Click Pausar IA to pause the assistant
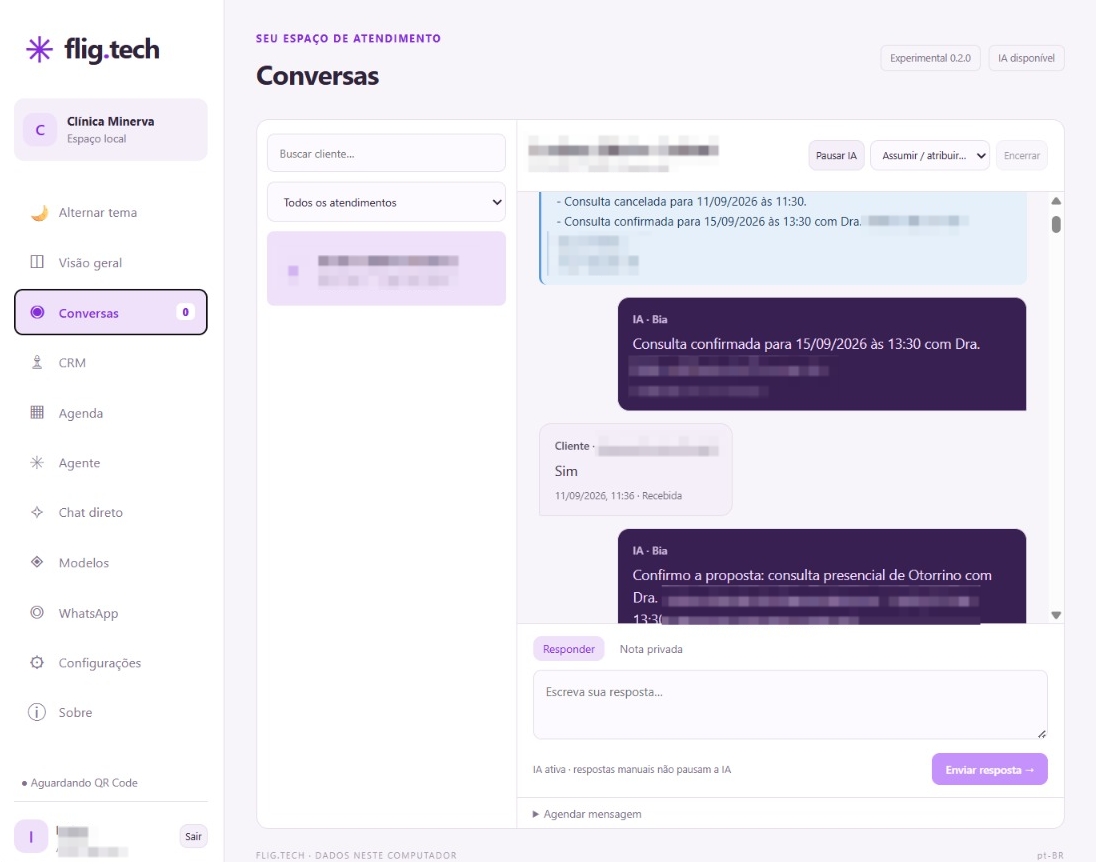The width and height of the screenshot is (1096, 862). [x=836, y=155]
